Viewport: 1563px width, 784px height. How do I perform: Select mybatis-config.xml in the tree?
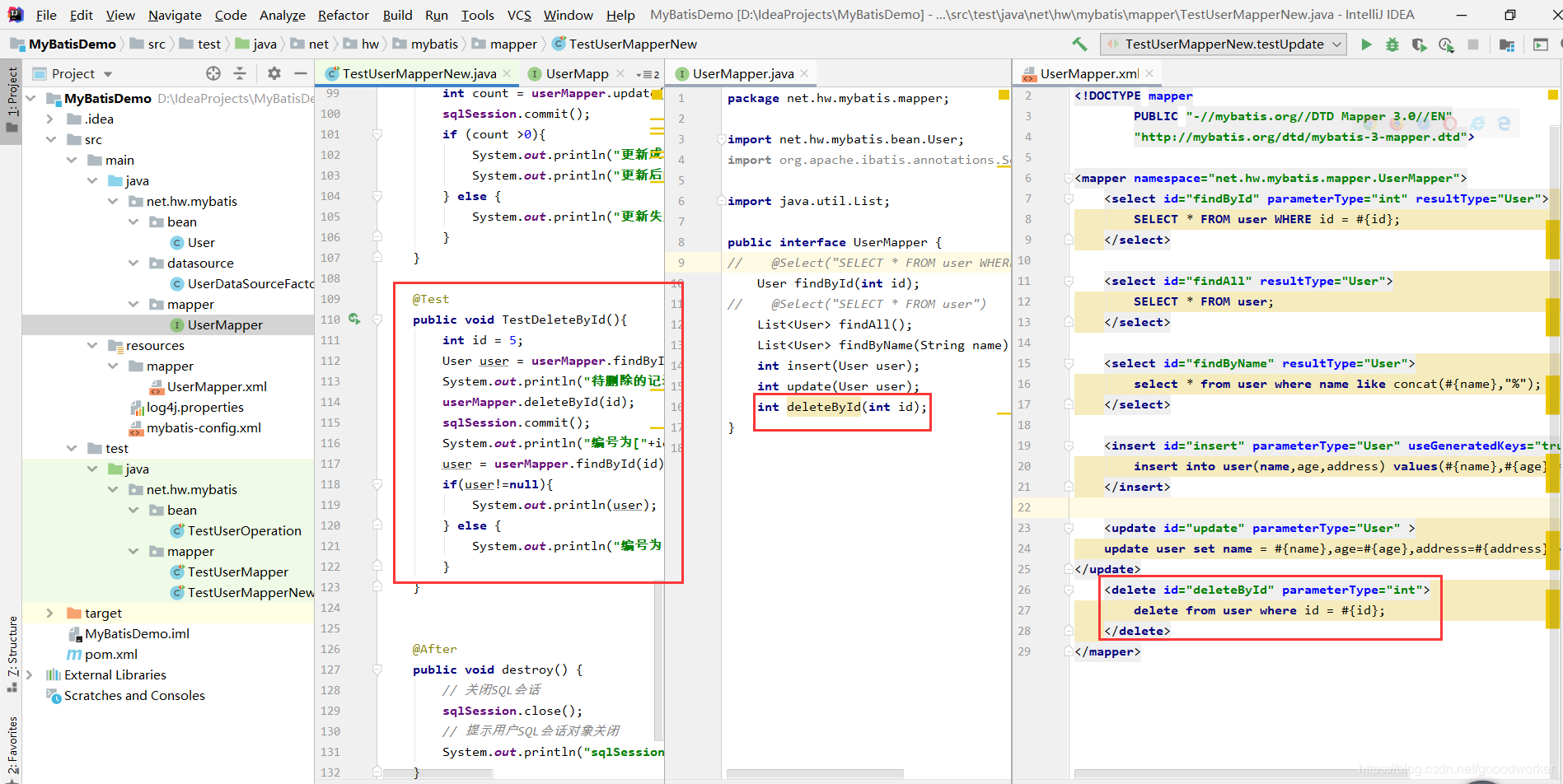(204, 427)
